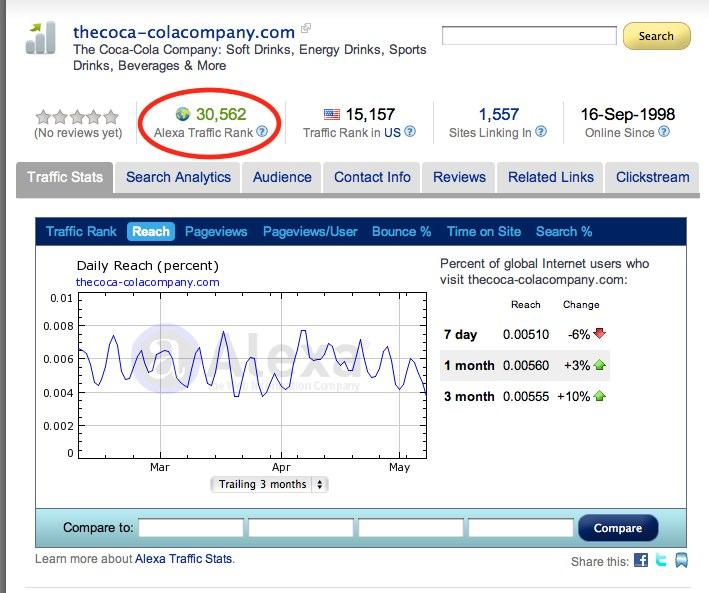Select the Traffic Rank chart metric
Image resolution: width=709 pixels, height=593 pixels.
pyautogui.click(x=81, y=232)
